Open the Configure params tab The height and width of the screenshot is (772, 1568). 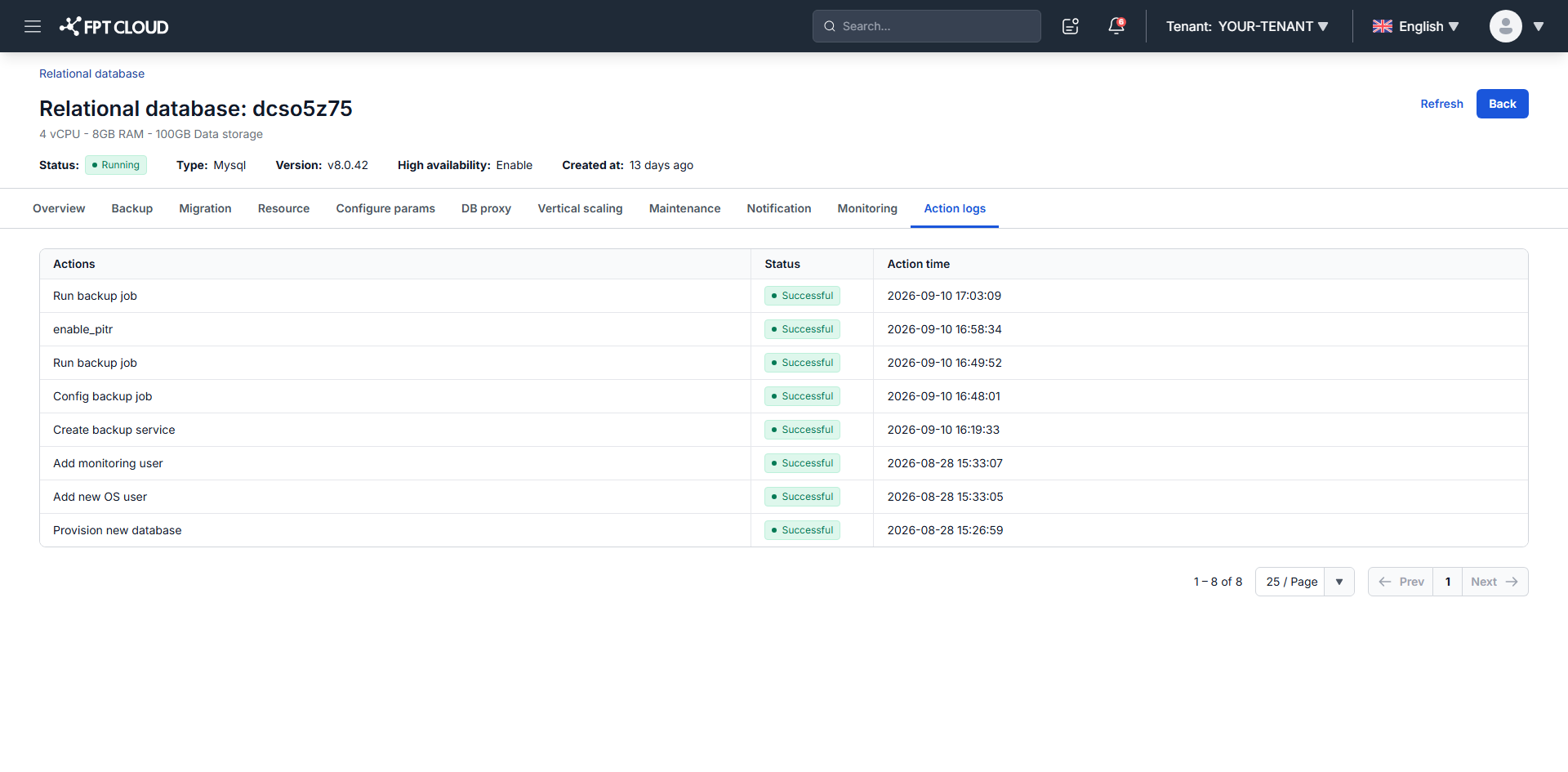click(x=385, y=208)
